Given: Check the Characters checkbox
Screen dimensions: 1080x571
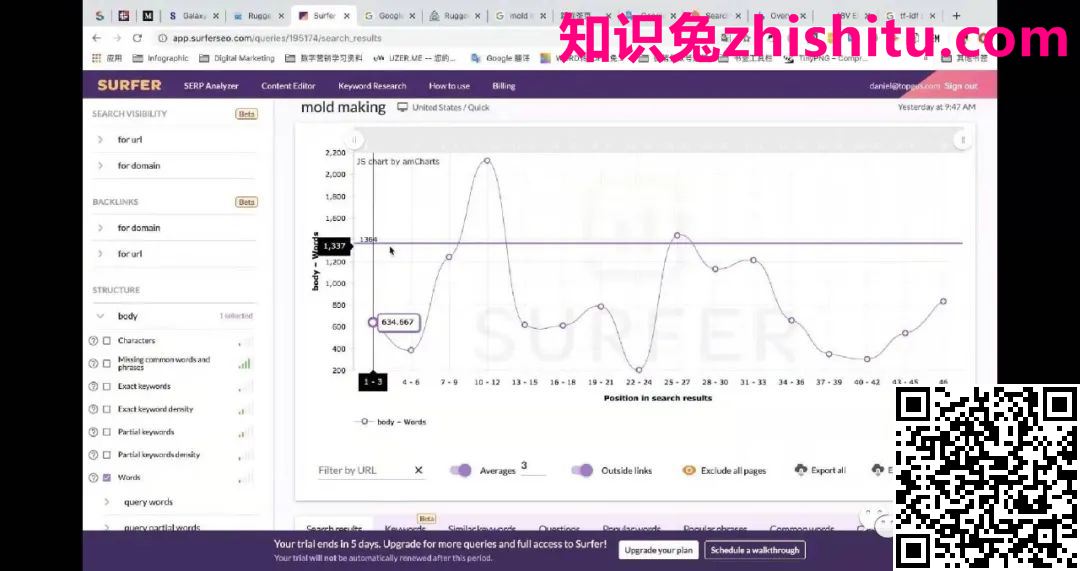Looking at the screenshot, I should 107,340.
